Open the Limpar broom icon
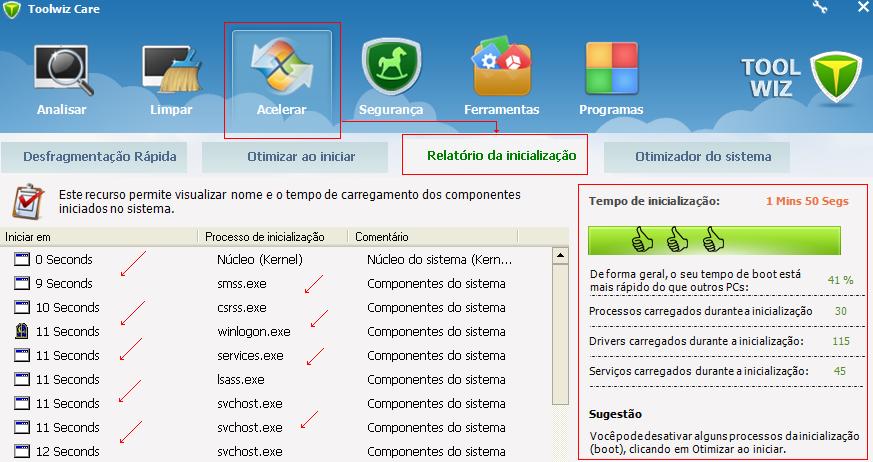Viewport: 873px width, 462px height. coord(174,70)
